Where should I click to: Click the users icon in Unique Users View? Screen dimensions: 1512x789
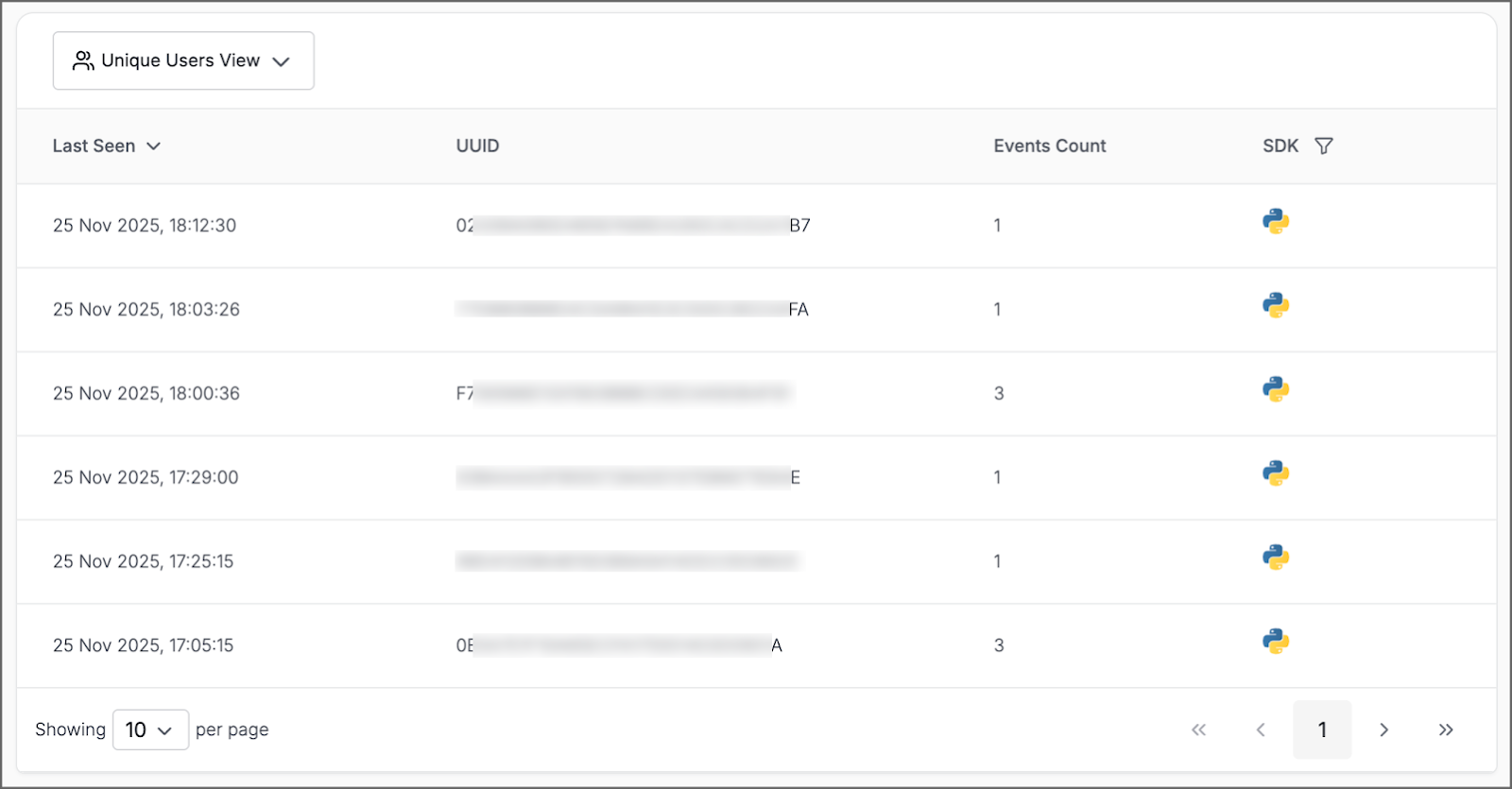[82, 60]
